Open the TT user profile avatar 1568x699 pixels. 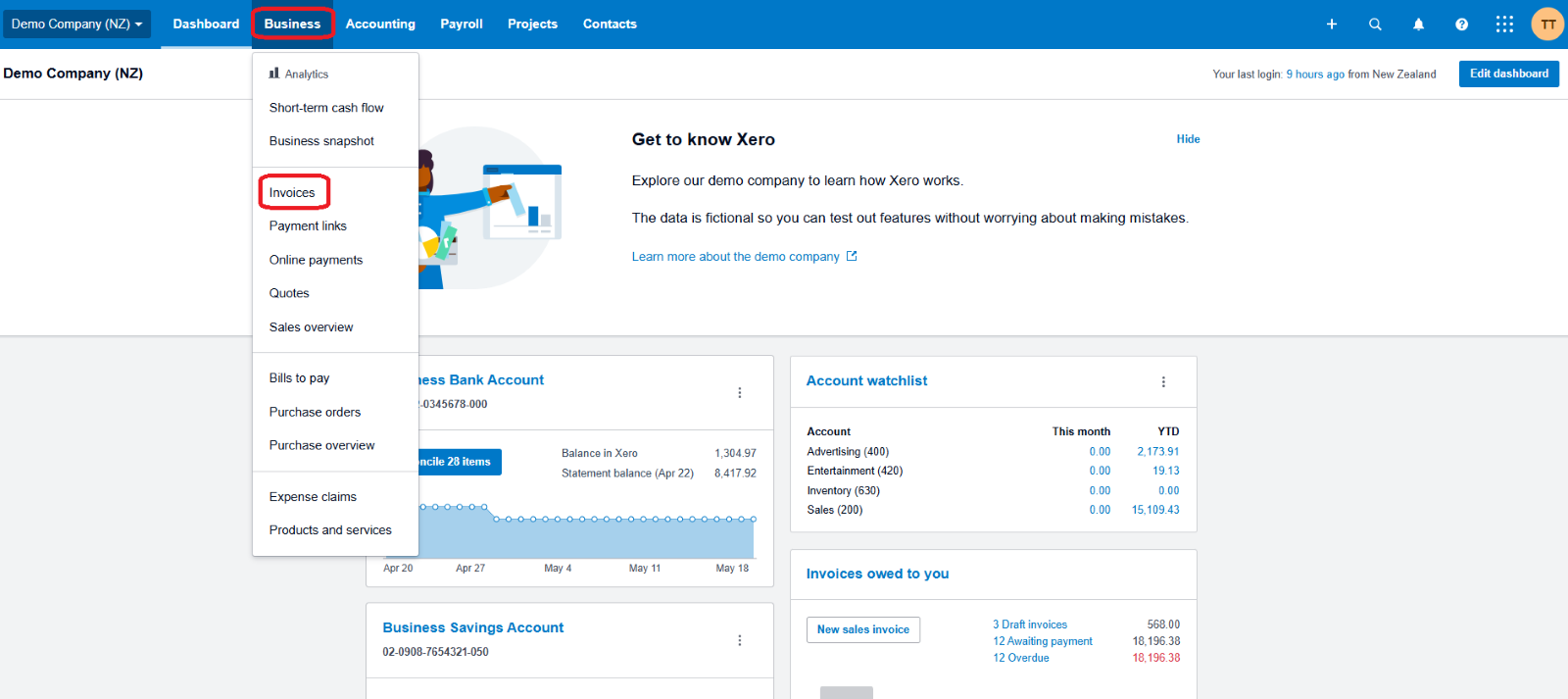1547,25
